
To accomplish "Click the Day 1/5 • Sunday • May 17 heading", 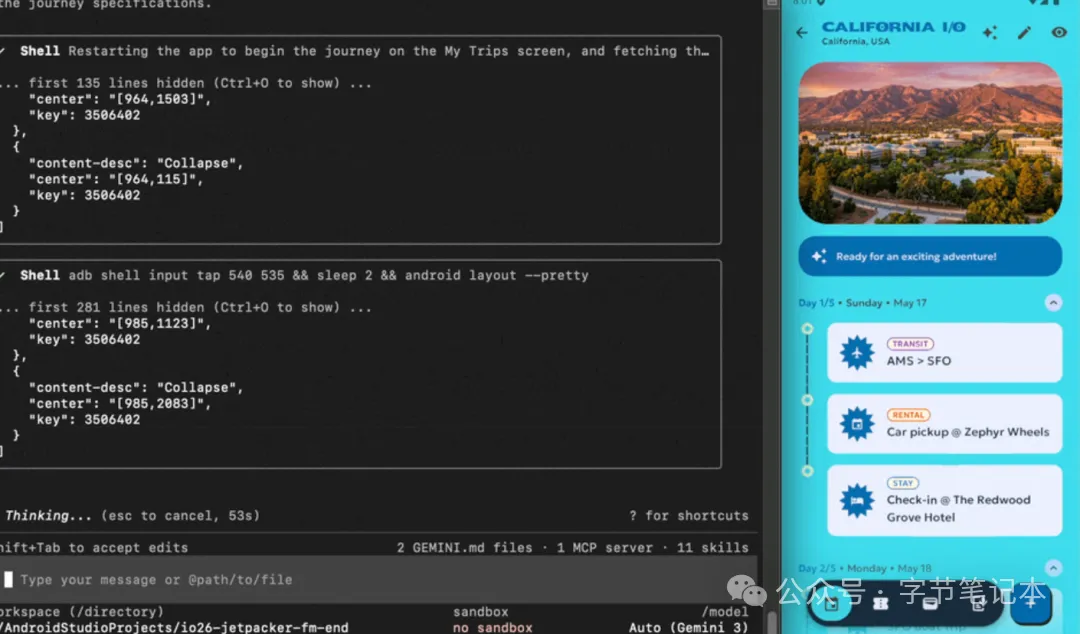I will click(x=862, y=303).
